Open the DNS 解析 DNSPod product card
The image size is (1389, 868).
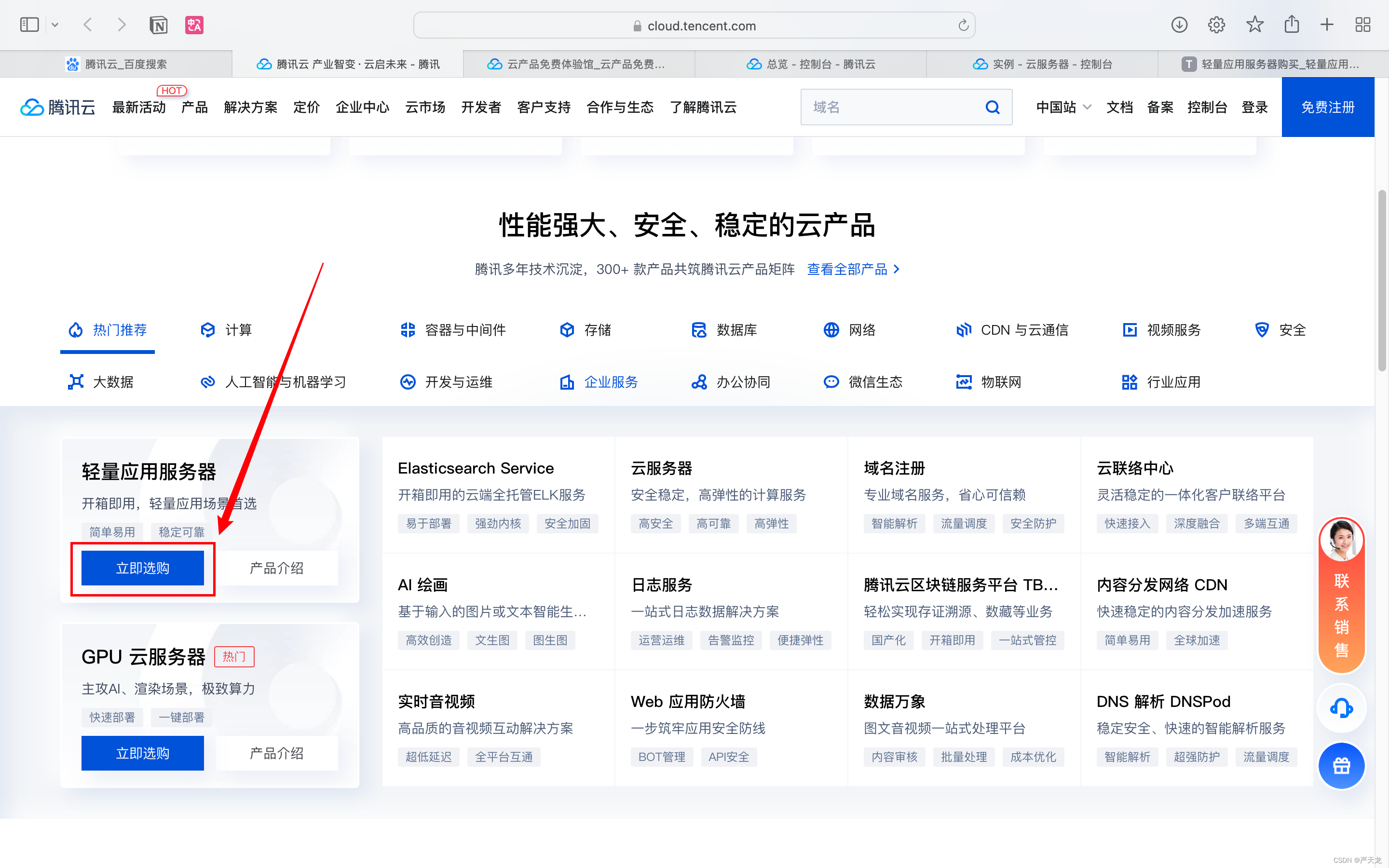(x=1197, y=728)
